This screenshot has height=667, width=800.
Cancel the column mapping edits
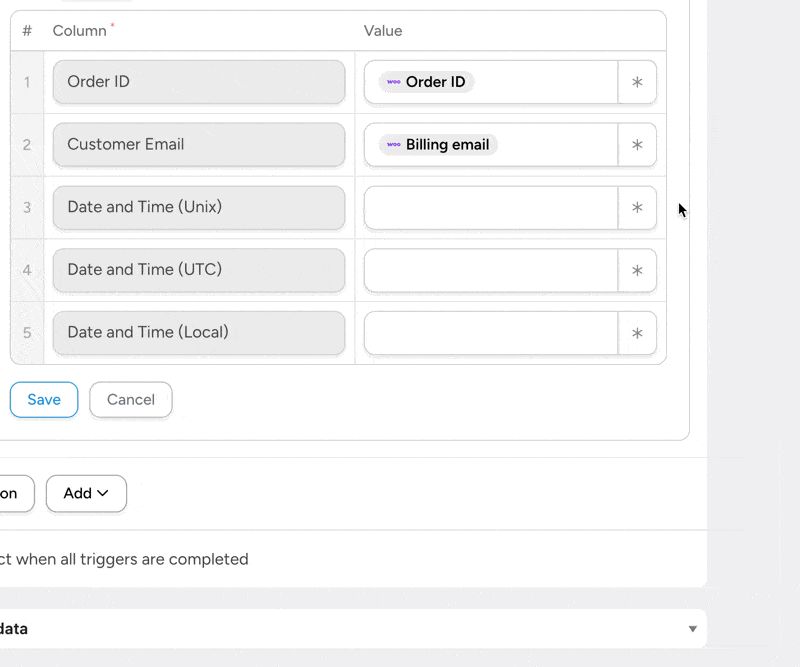point(131,399)
